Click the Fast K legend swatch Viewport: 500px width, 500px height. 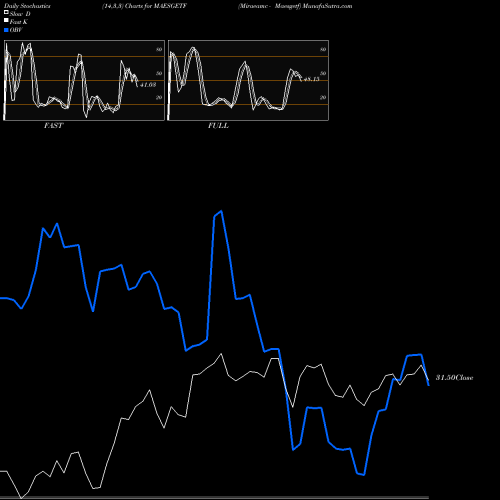[6, 20]
